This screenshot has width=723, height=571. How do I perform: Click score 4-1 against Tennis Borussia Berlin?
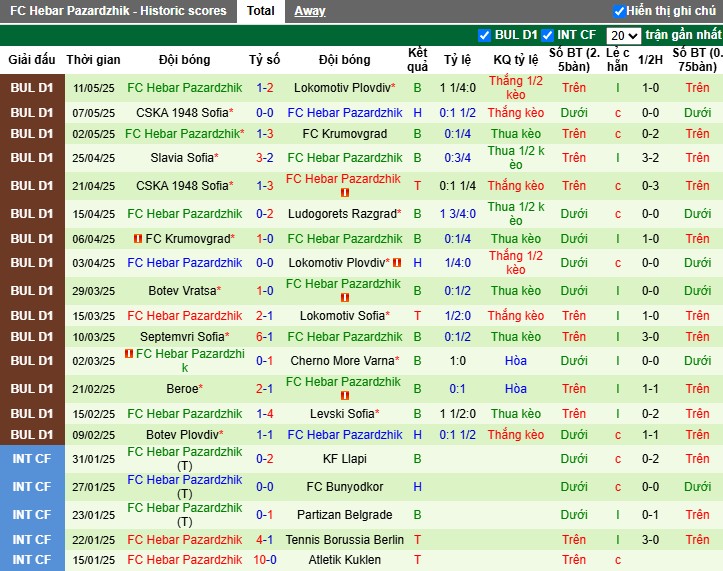coord(265,540)
